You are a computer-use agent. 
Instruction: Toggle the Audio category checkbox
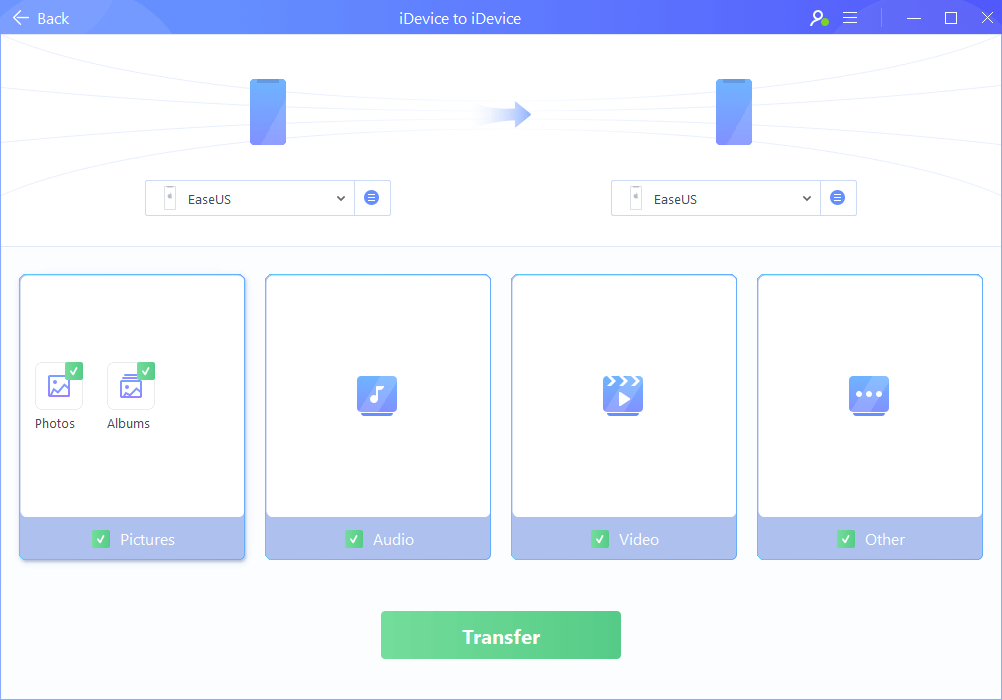click(x=354, y=539)
